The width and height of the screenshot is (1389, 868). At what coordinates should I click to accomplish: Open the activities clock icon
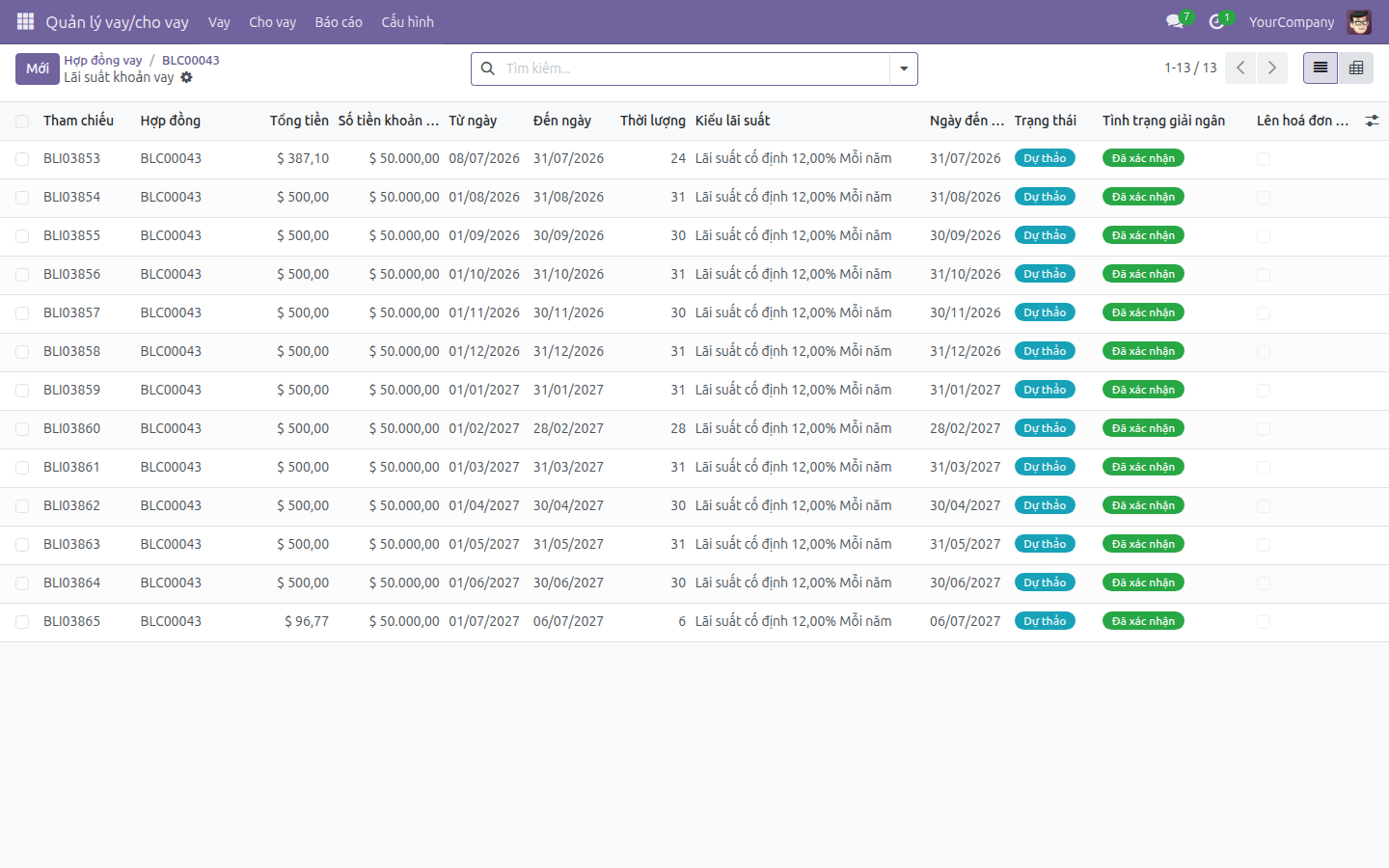(x=1217, y=21)
